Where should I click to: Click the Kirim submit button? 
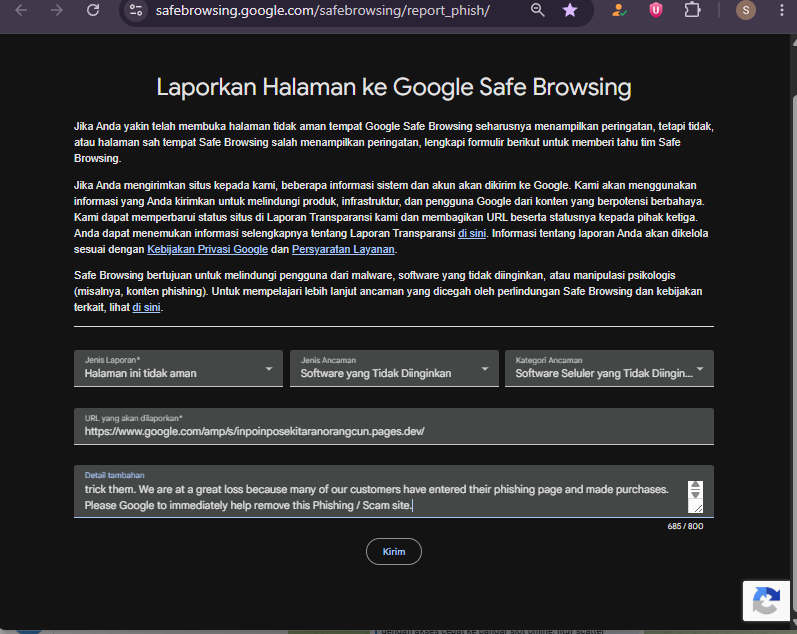click(394, 552)
